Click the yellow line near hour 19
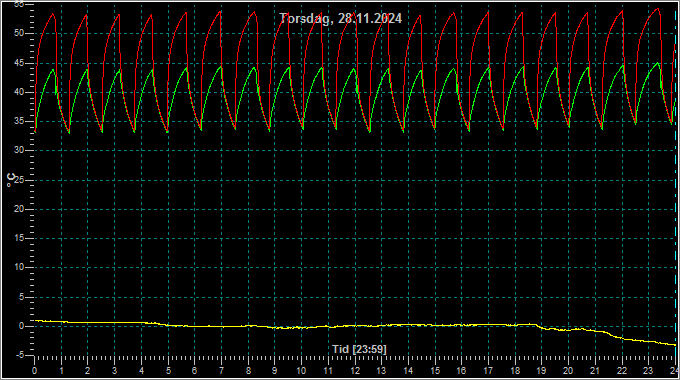The image size is (680, 380). 541,327
